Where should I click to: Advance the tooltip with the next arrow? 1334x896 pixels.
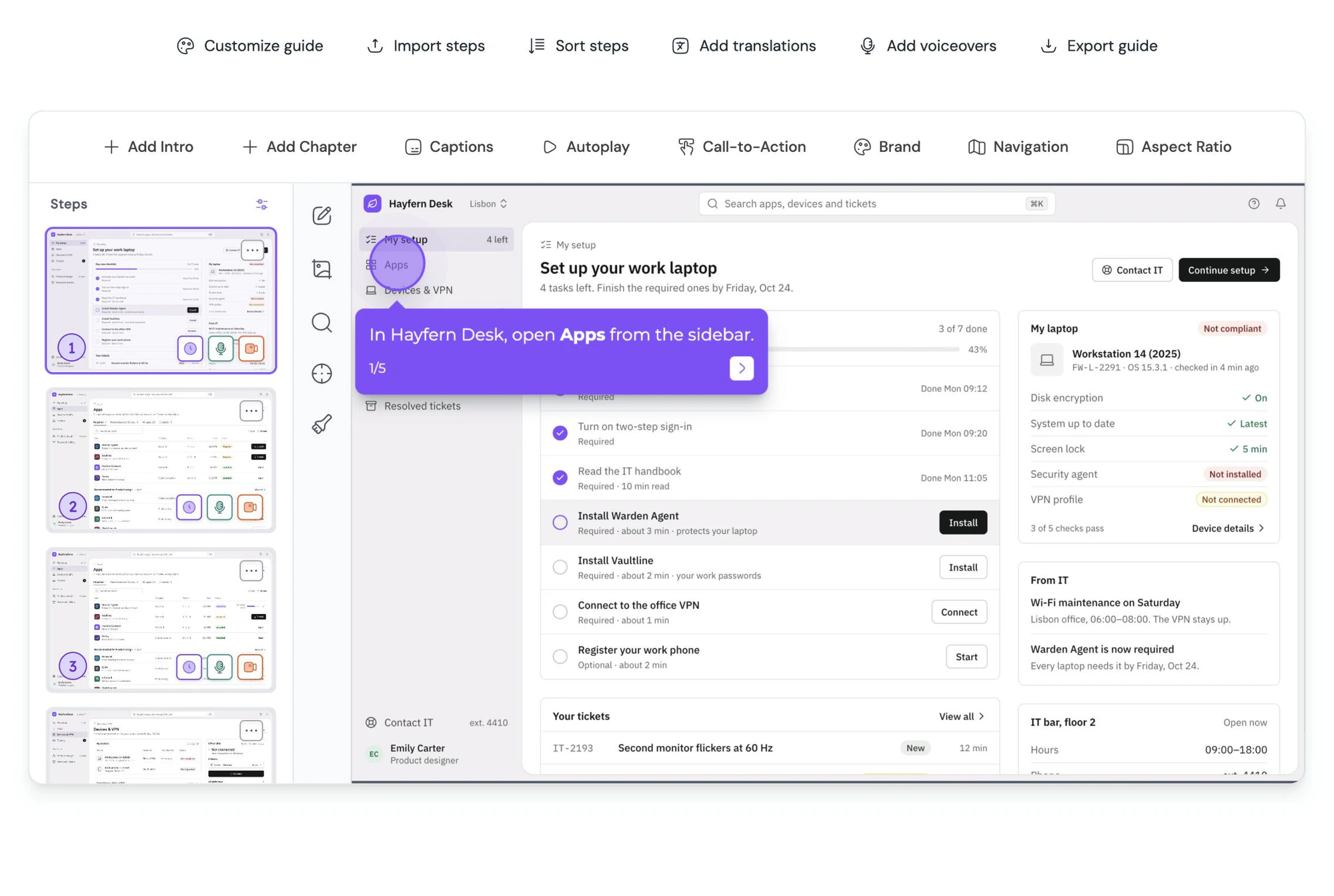tap(742, 368)
